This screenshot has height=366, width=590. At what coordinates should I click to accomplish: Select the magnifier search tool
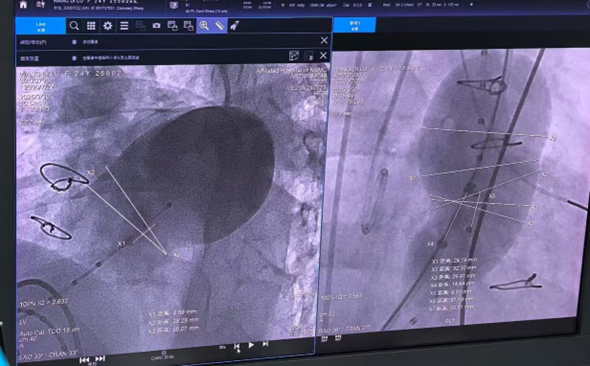pos(74,26)
